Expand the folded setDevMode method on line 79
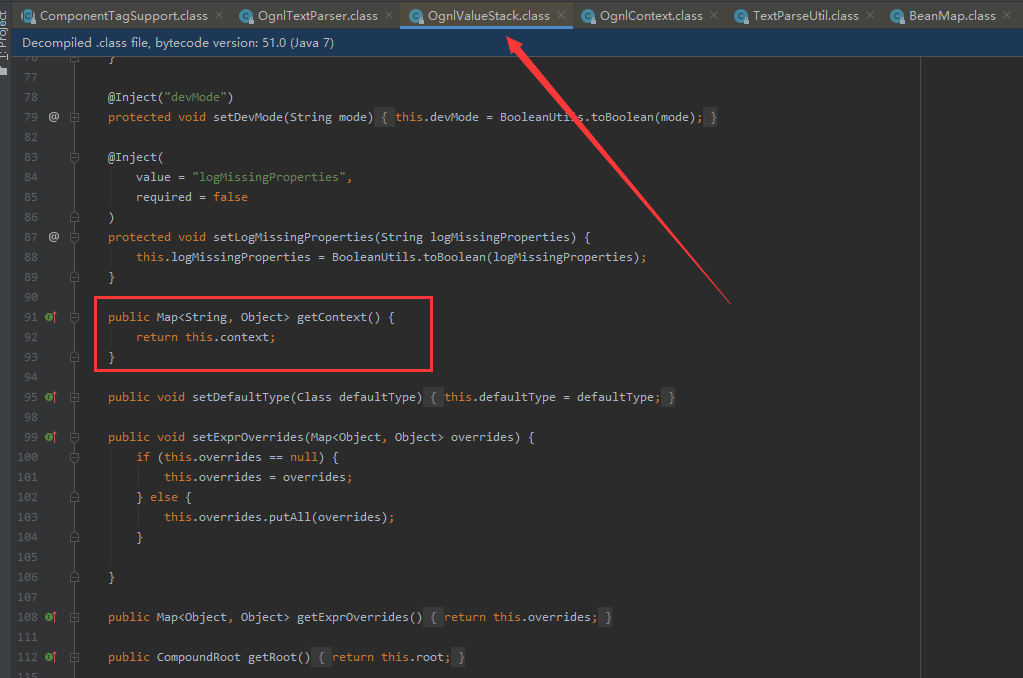The width and height of the screenshot is (1023, 678). (74, 117)
